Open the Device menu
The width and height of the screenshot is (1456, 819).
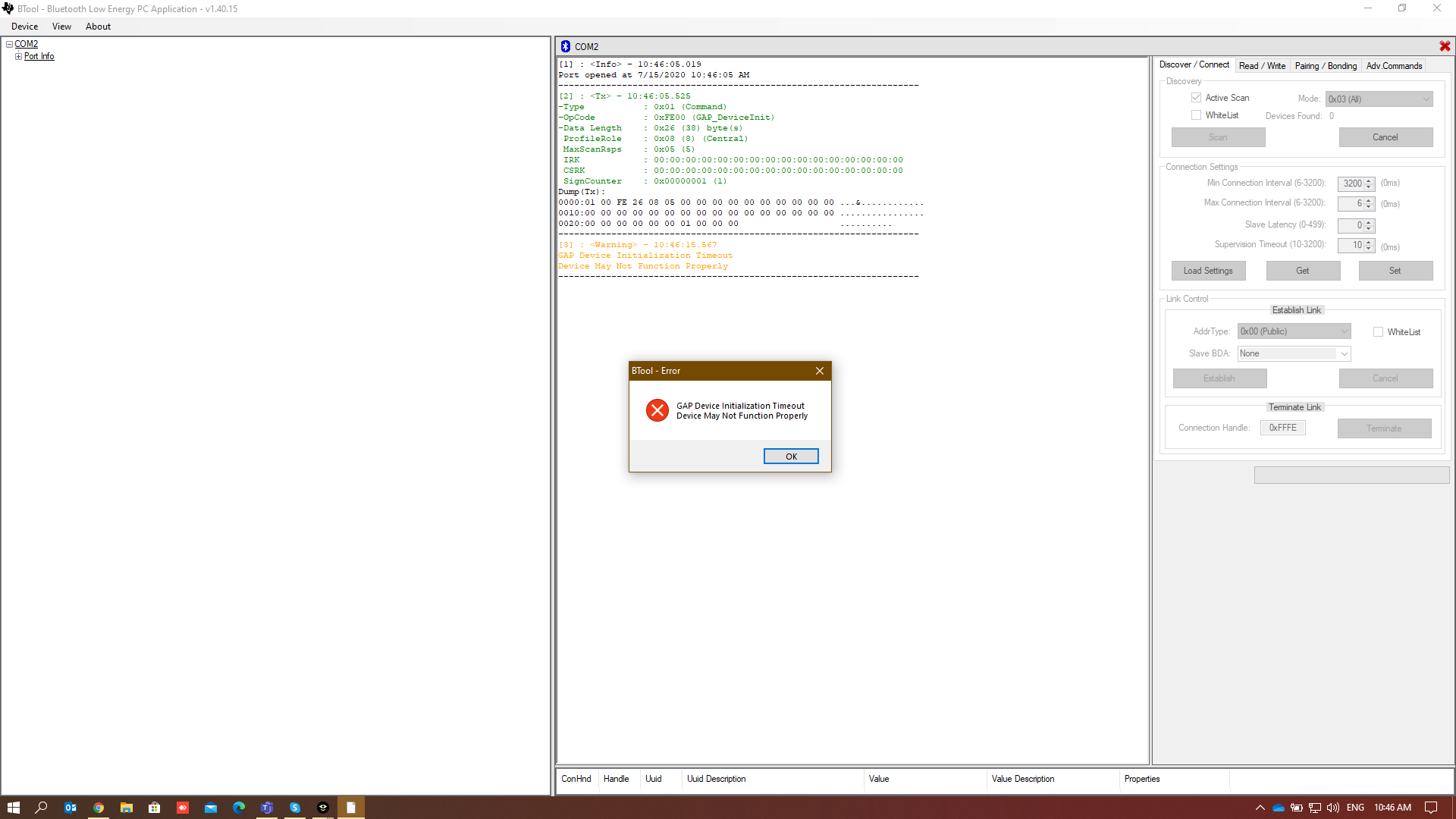click(24, 27)
